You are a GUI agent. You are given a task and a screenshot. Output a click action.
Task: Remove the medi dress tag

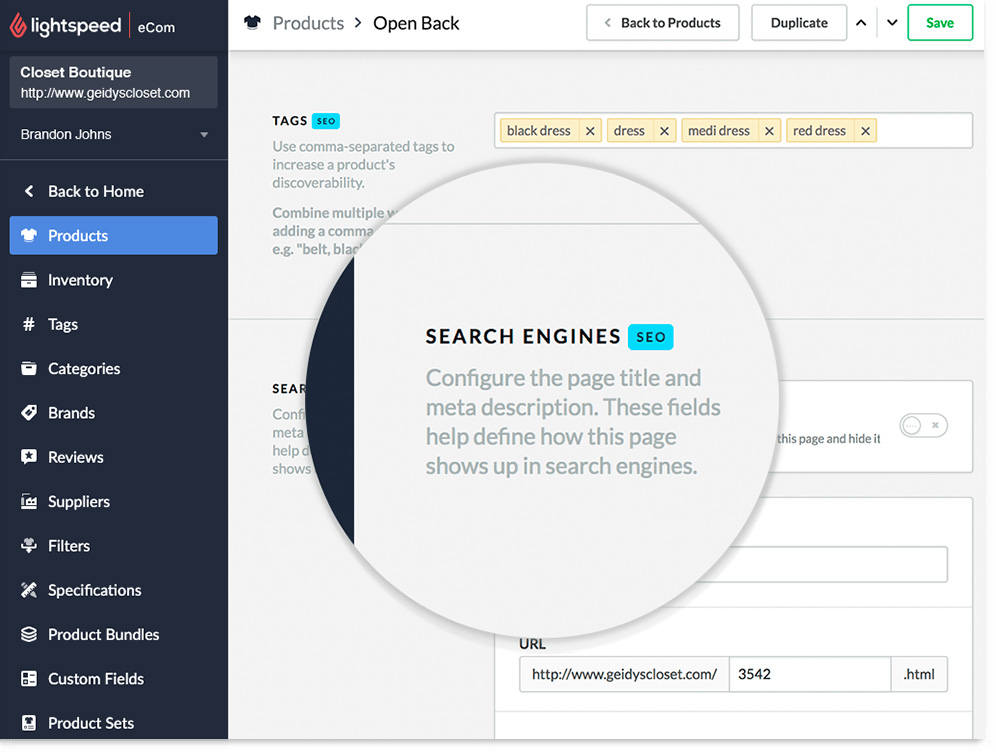[769, 131]
